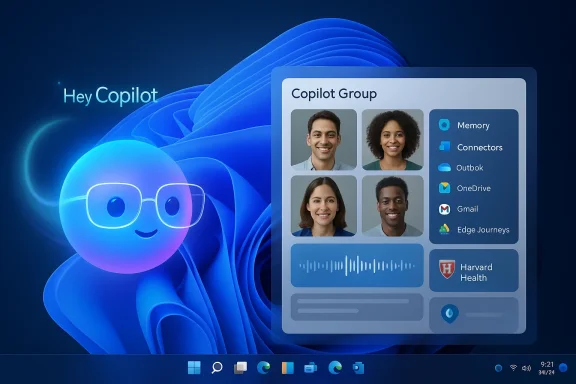
Task: Open the orange and blue taskbar app
Action: tap(288, 367)
